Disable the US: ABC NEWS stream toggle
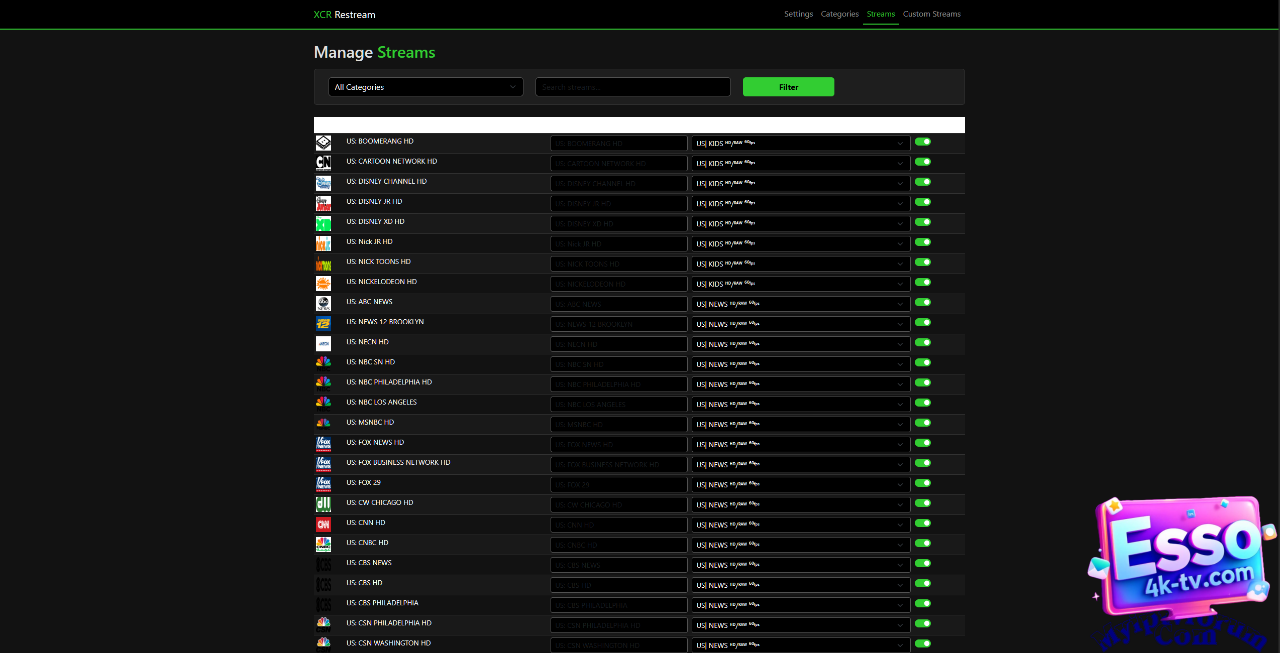 tap(922, 302)
